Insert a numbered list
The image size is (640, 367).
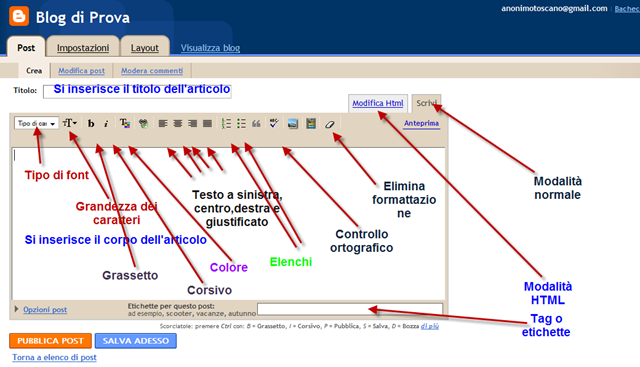point(226,123)
